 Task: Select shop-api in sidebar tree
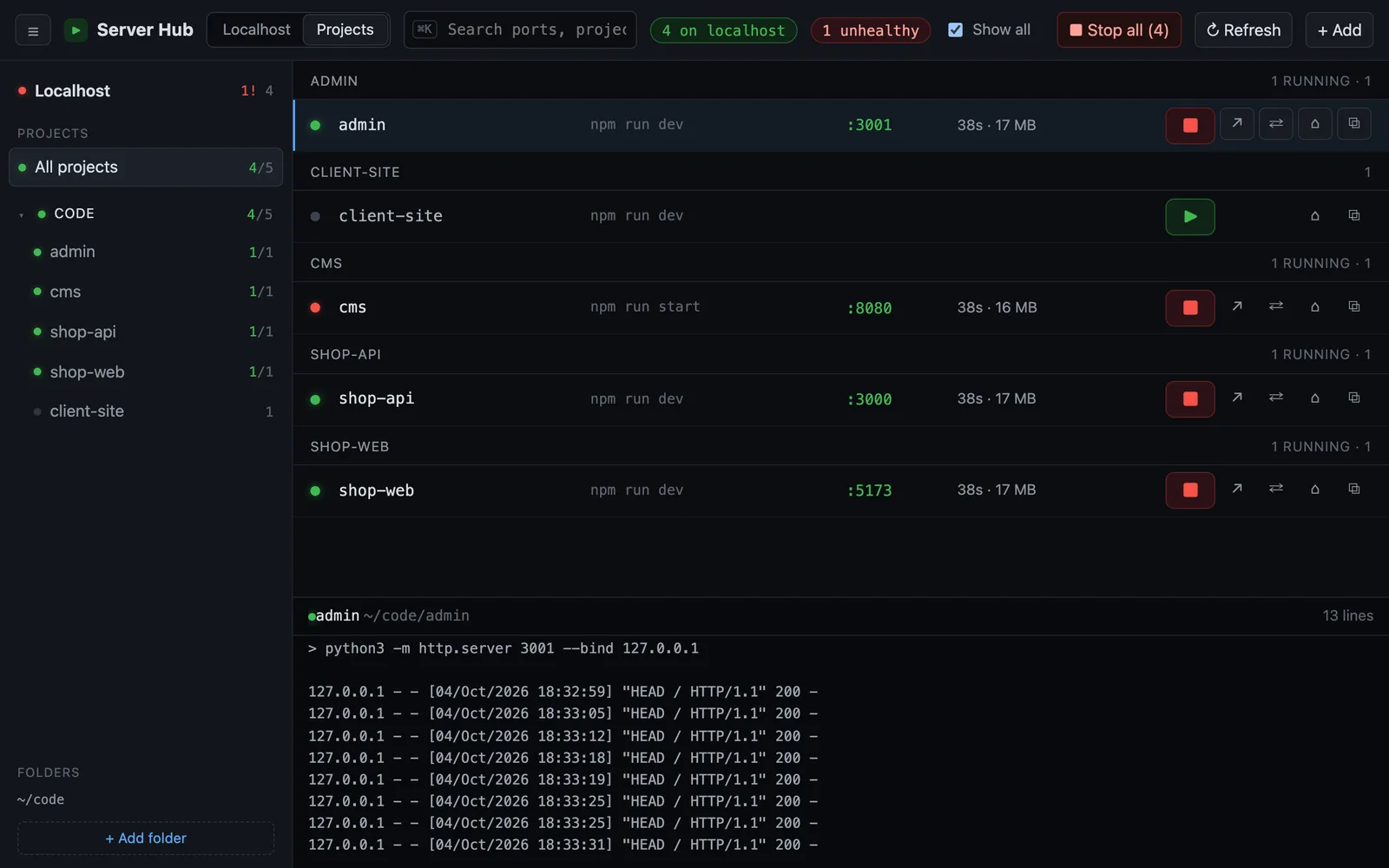146,332
